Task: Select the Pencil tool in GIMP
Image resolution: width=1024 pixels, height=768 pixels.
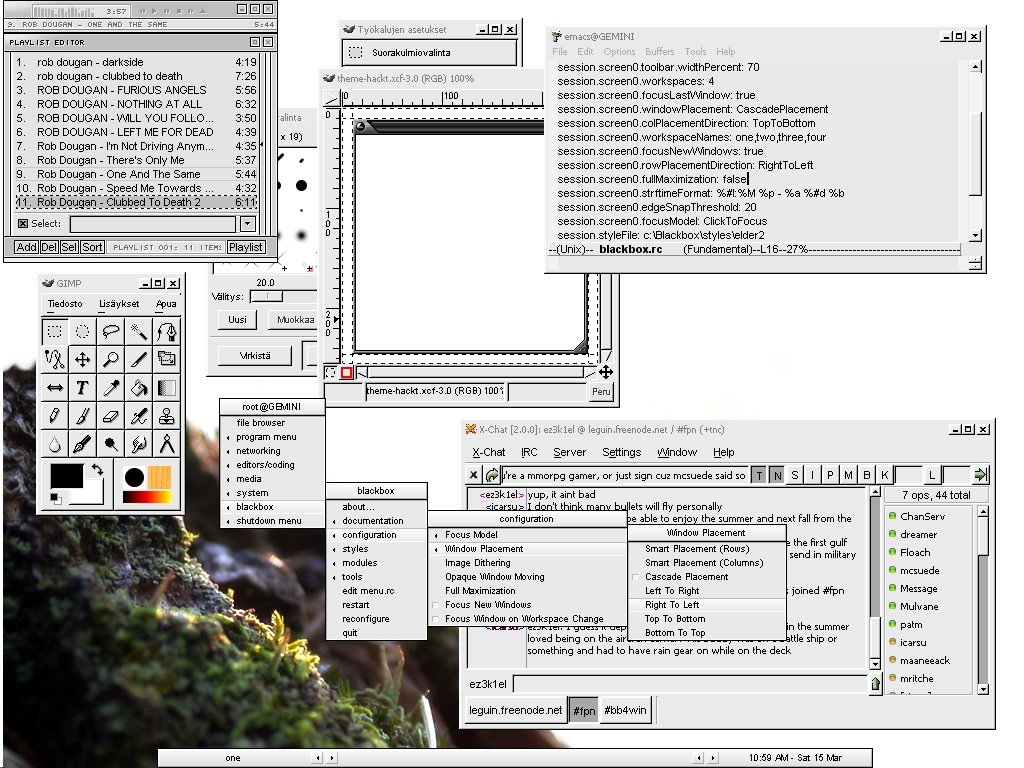Action: (x=55, y=416)
